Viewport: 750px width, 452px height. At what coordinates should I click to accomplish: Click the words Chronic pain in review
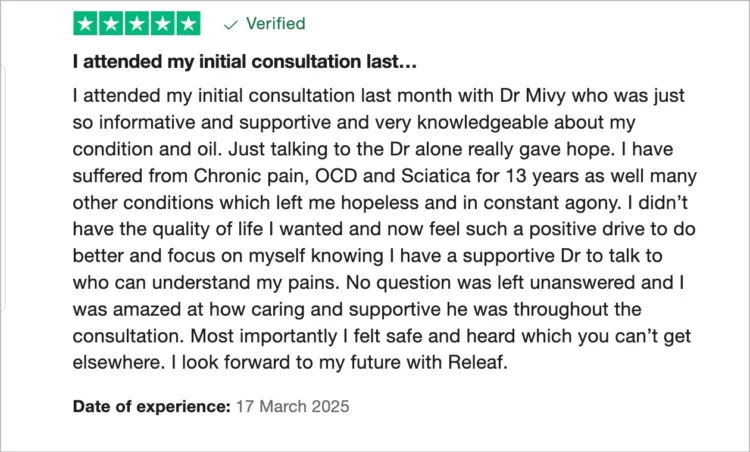click(x=249, y=176)
